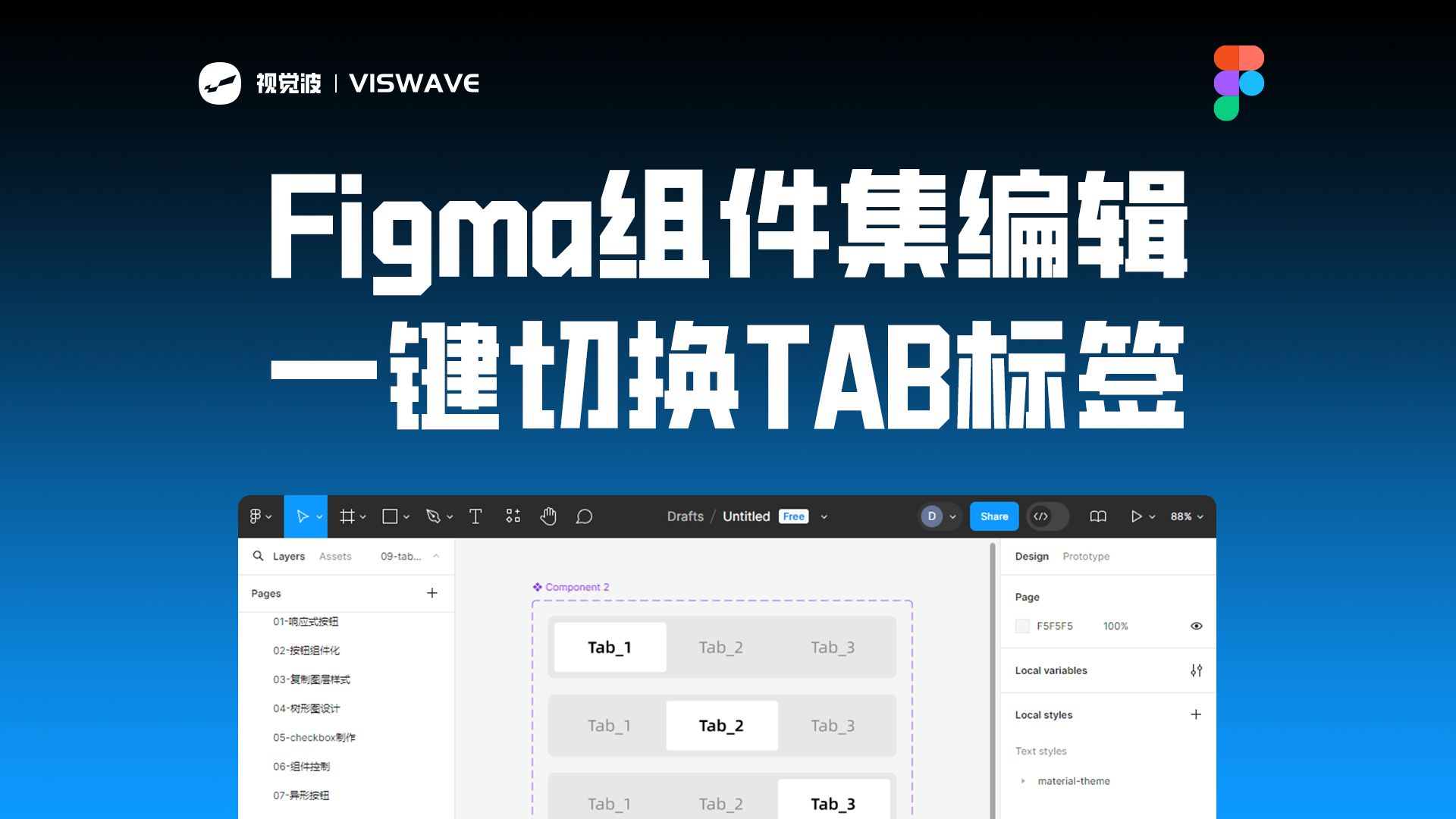The width and height of the screenshot is (1456, 819).
Task: Select the Frame tool
Action: pyautogui.click(x=347, y=516)
